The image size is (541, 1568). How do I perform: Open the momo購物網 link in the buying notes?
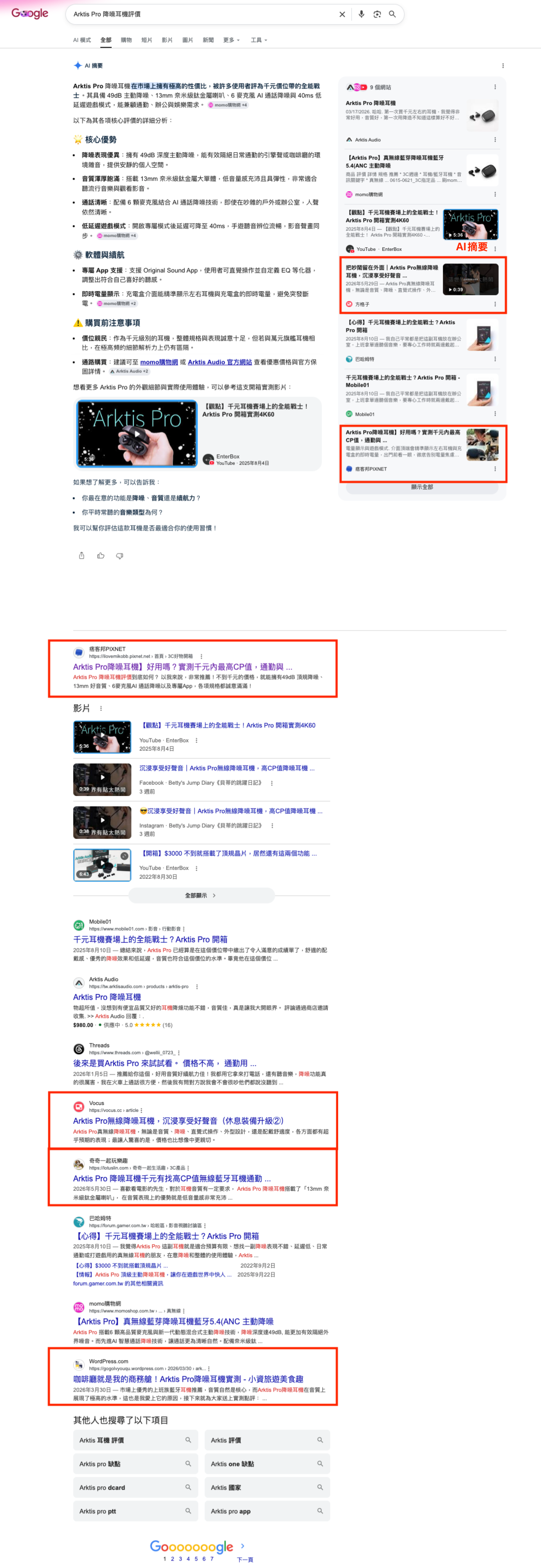(159, 362)
